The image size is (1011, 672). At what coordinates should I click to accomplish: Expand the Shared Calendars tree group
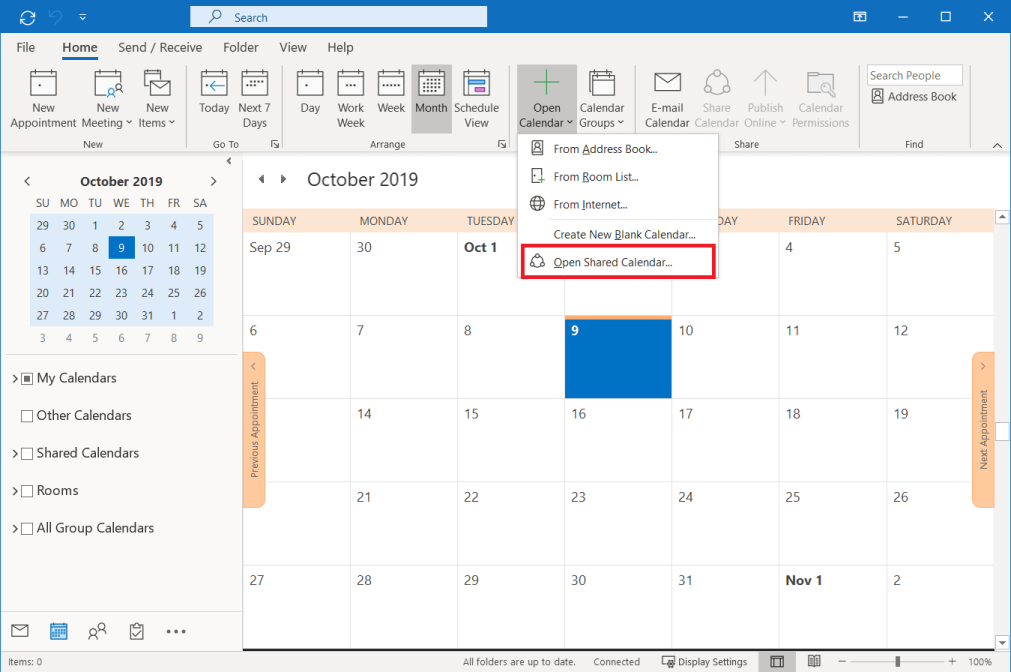[15, 454]
